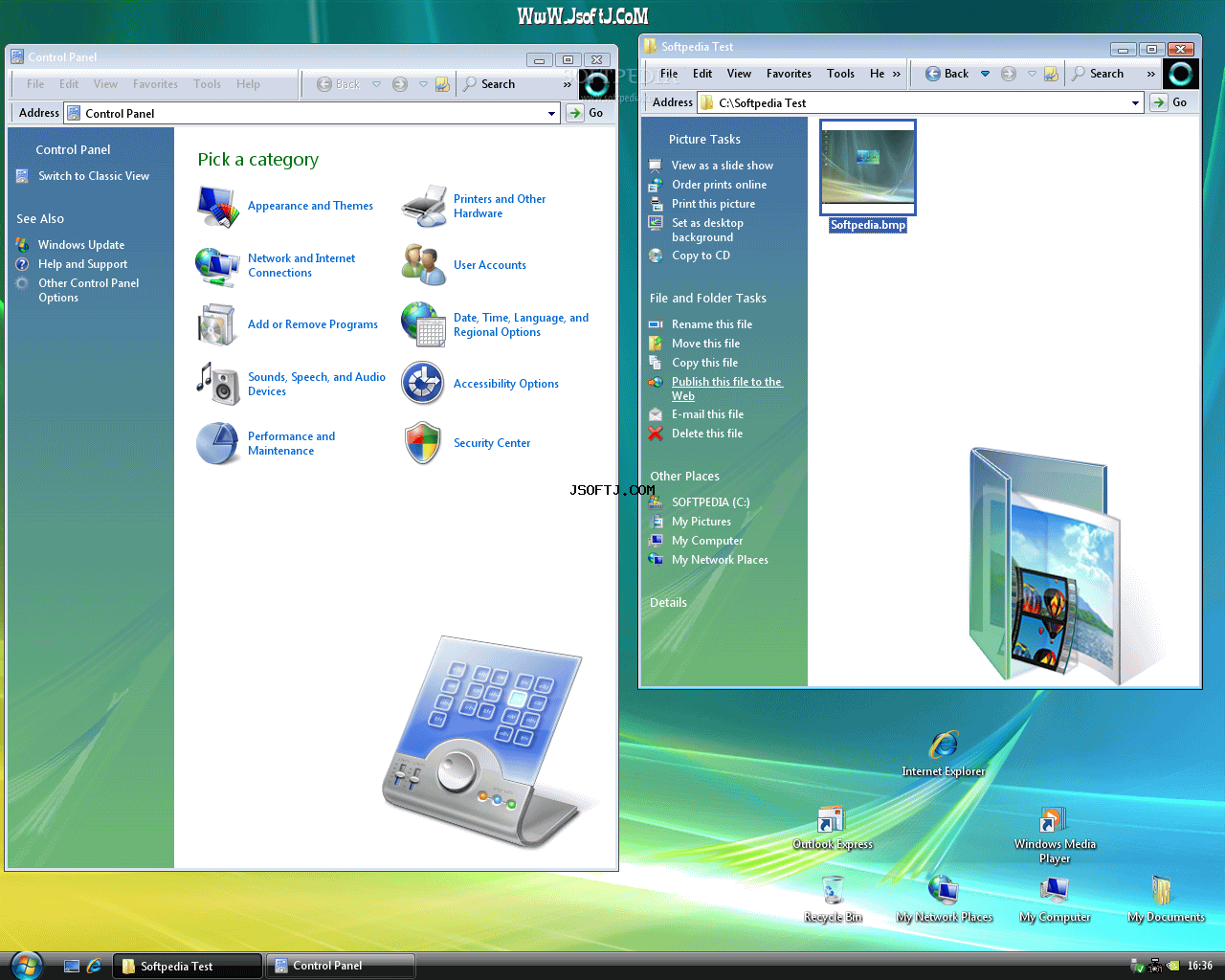Open Add or Remove Programs icon
The width and height of the screenshot is (1225, 980).
217,324
